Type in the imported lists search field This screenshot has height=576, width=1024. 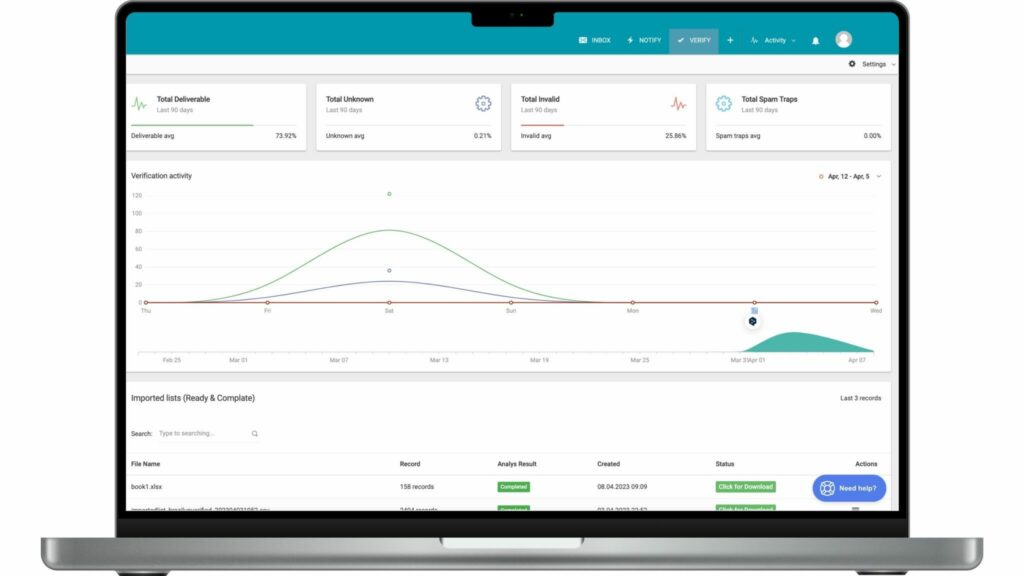point(203,434)
